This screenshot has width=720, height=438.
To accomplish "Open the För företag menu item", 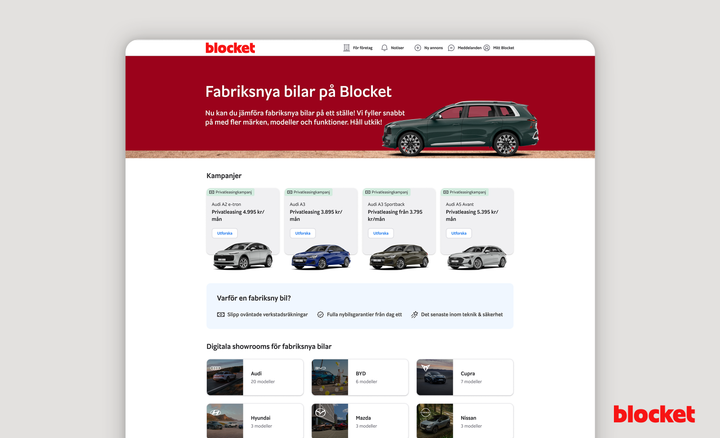I will coord(363,48).
